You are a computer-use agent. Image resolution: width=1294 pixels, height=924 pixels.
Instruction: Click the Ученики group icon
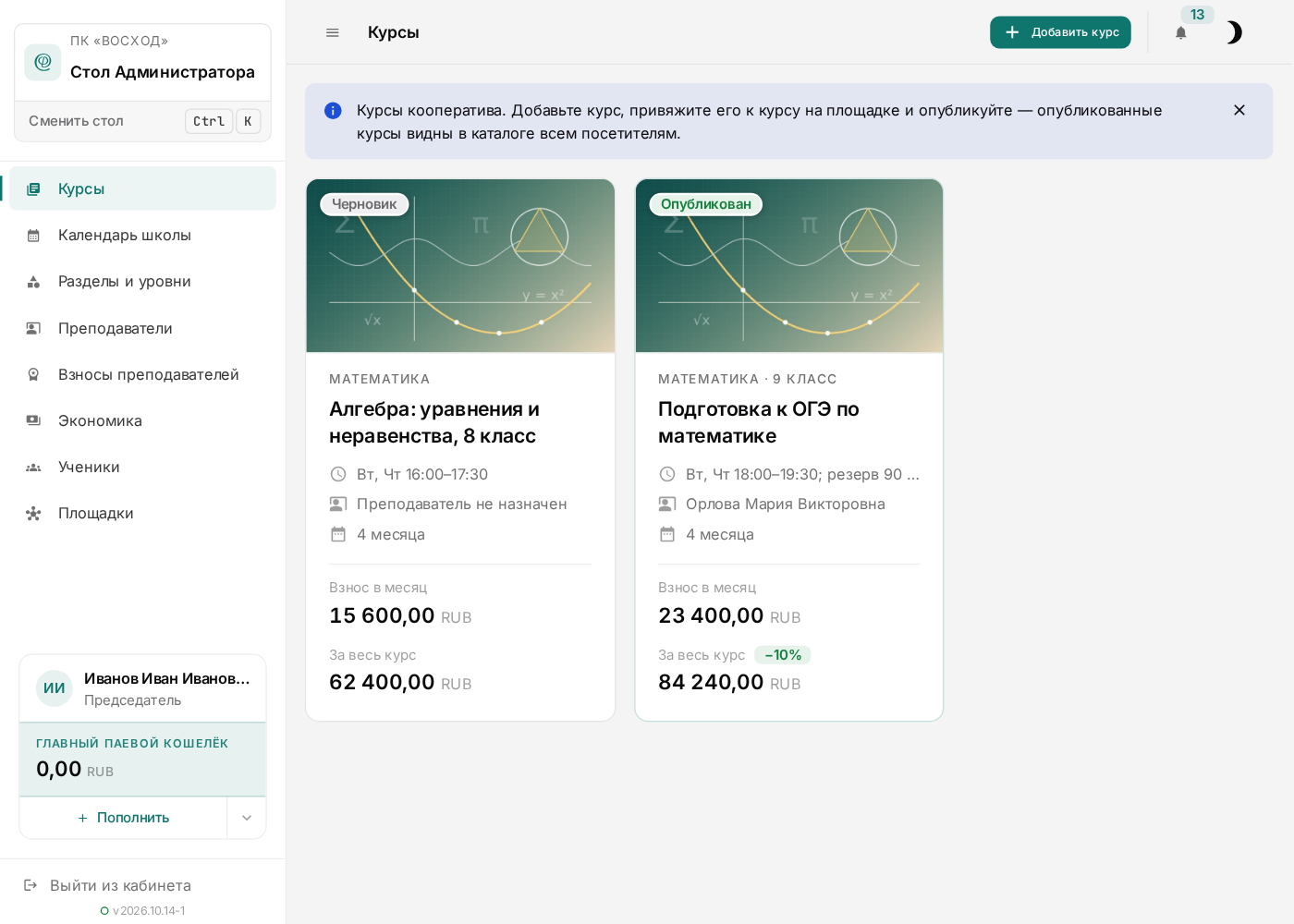(33, 468)
